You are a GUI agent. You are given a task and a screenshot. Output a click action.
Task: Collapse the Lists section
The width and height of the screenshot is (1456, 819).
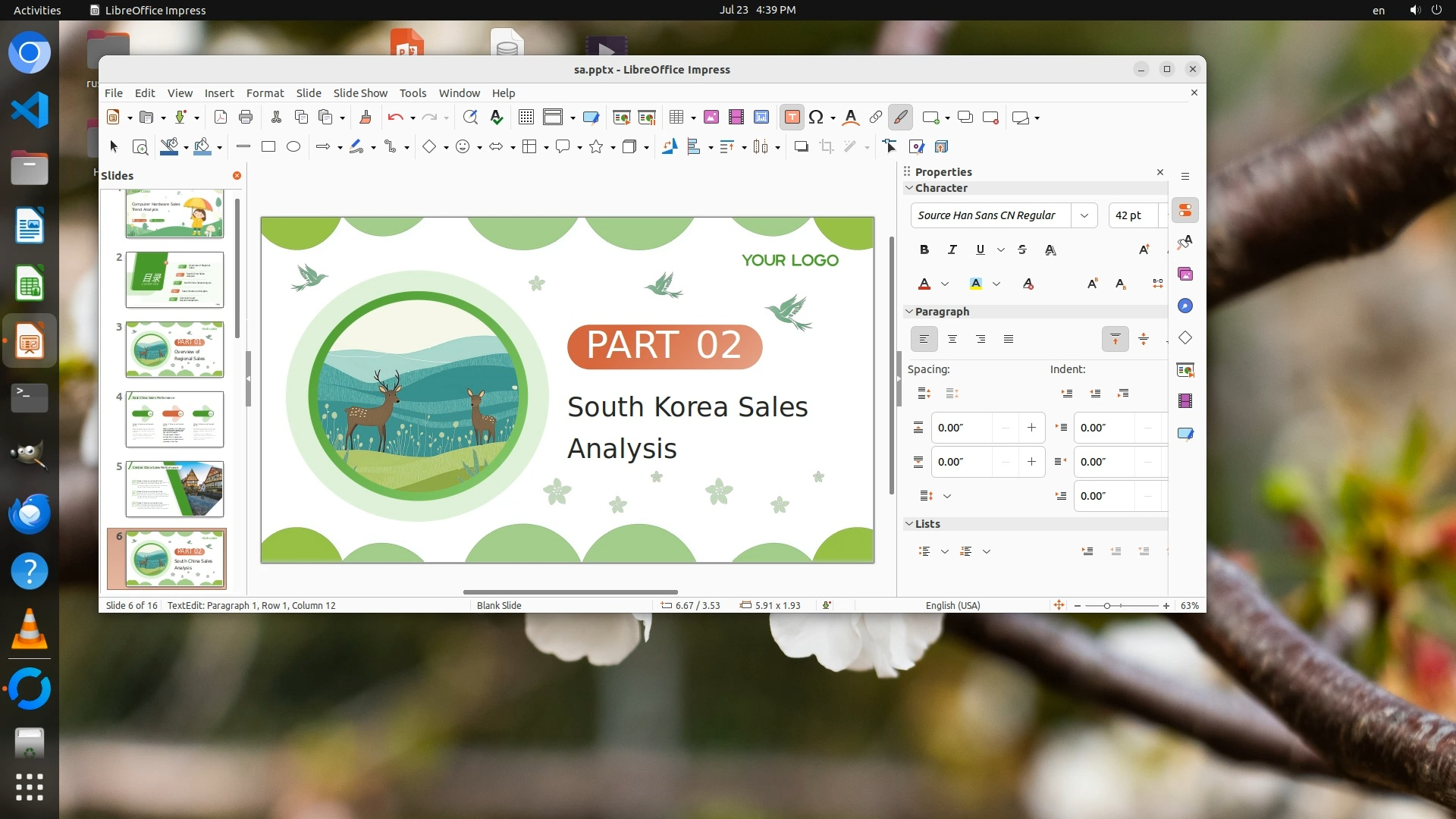909,523
